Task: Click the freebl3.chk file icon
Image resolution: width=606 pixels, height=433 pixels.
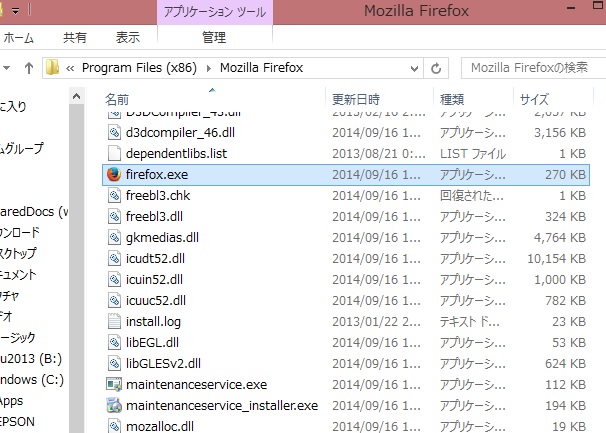Action: (x=114, y=196)
